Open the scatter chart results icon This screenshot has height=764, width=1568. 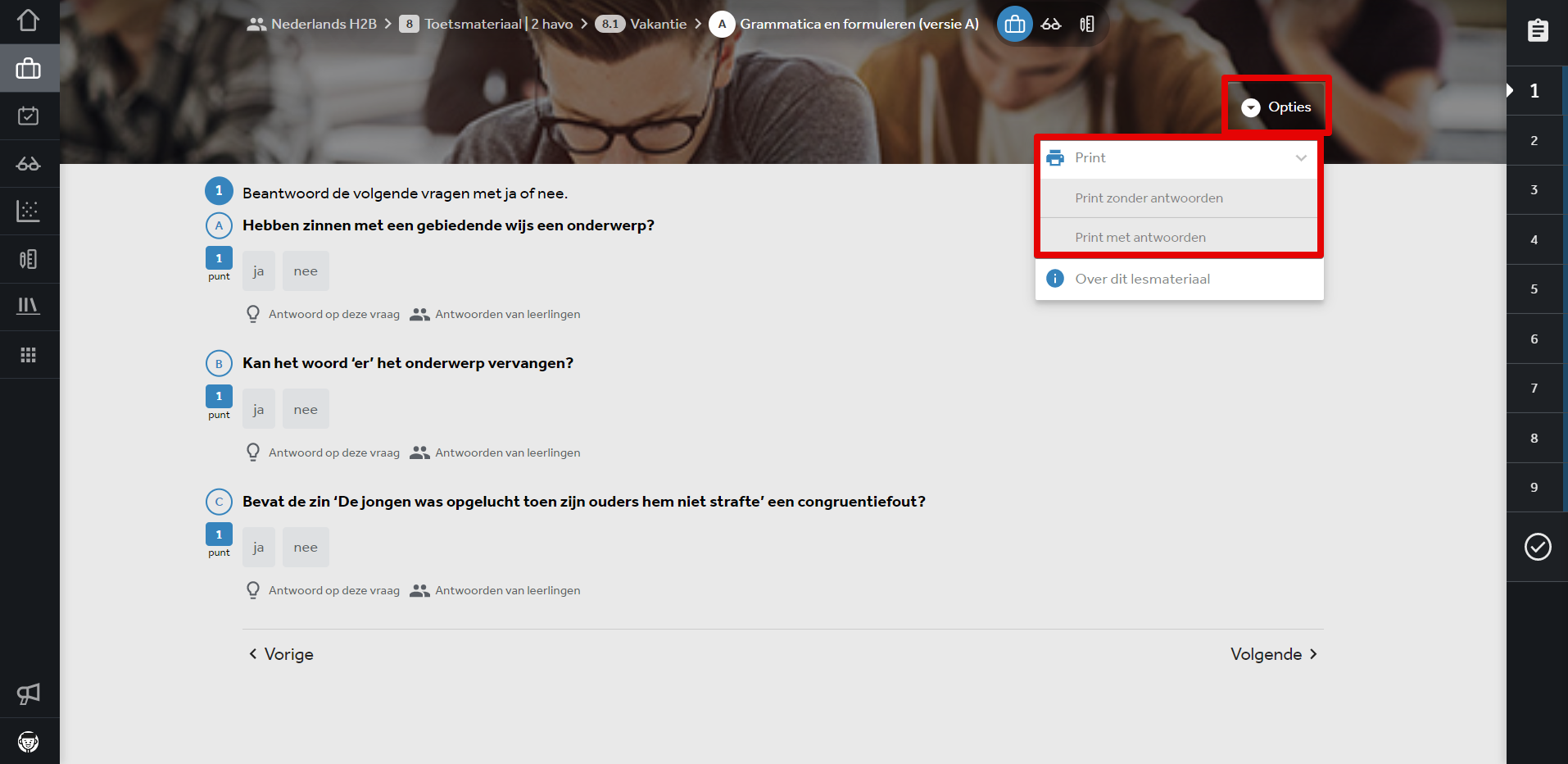click(x=28, y=211)
